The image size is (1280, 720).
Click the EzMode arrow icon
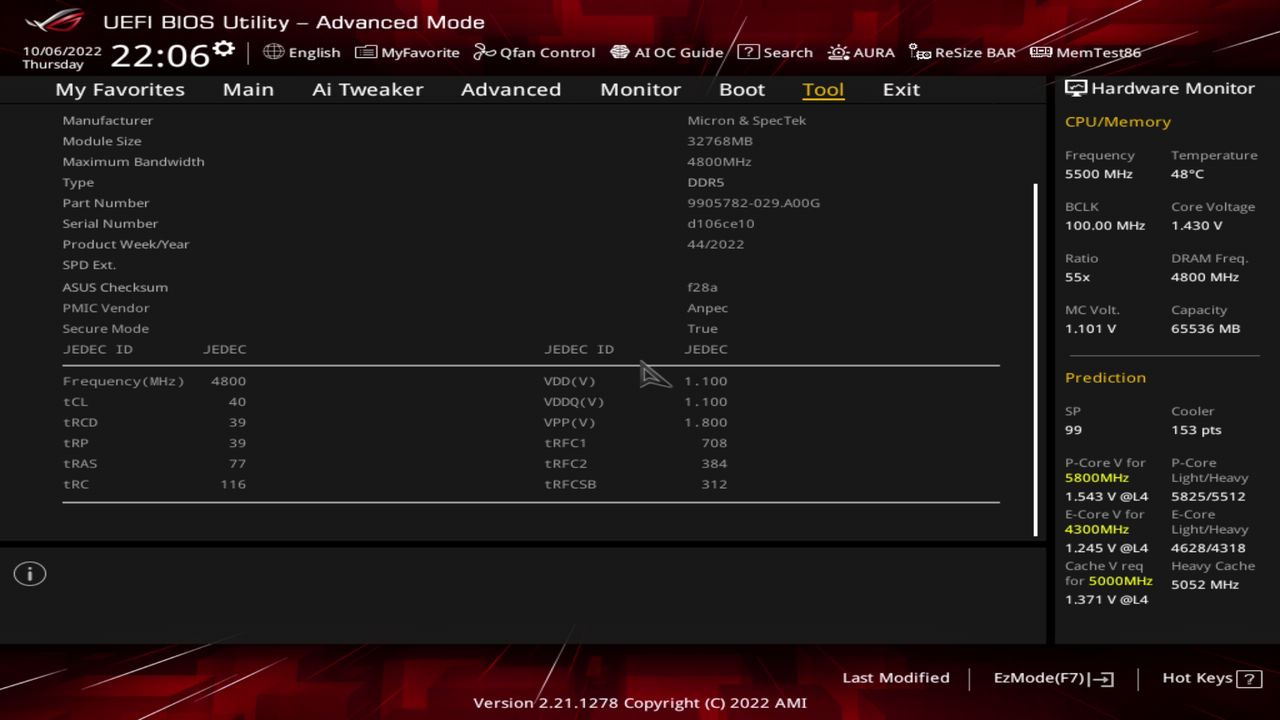pos(1101,679)
